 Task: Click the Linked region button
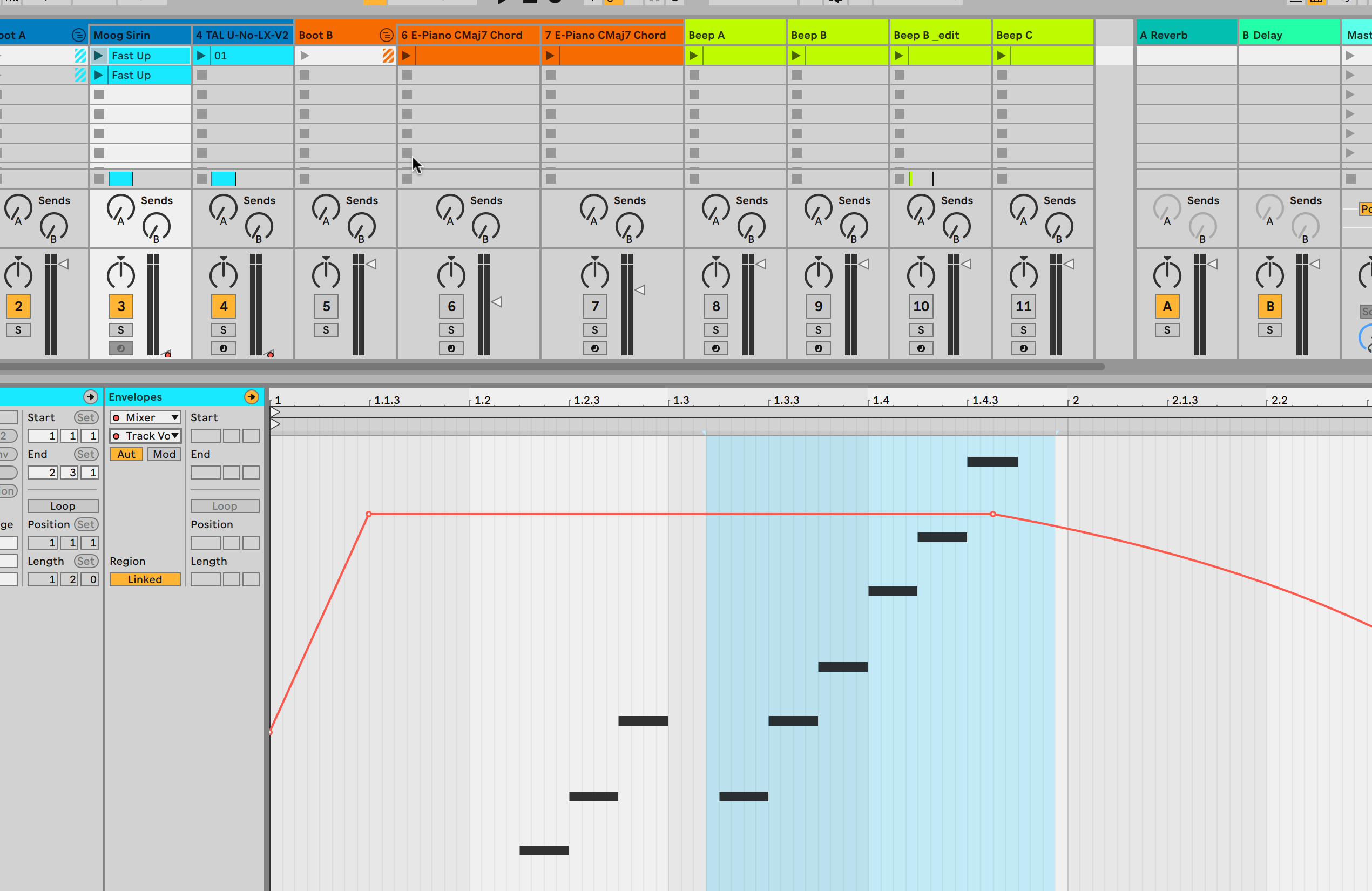point(145,579)
